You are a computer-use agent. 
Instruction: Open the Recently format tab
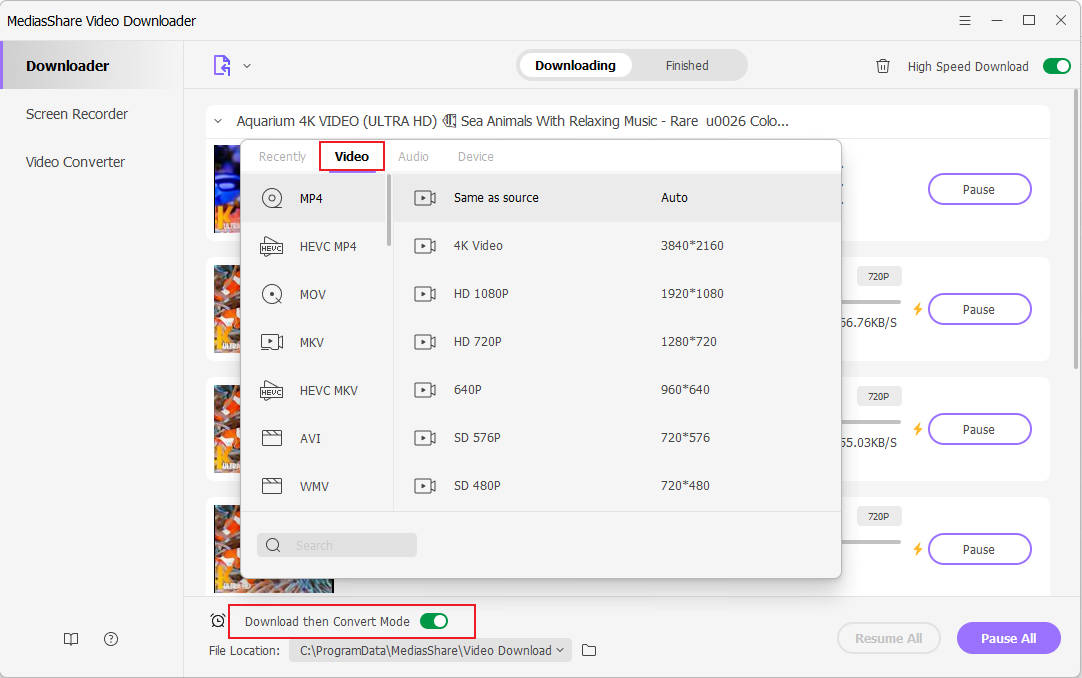point(282,157)
